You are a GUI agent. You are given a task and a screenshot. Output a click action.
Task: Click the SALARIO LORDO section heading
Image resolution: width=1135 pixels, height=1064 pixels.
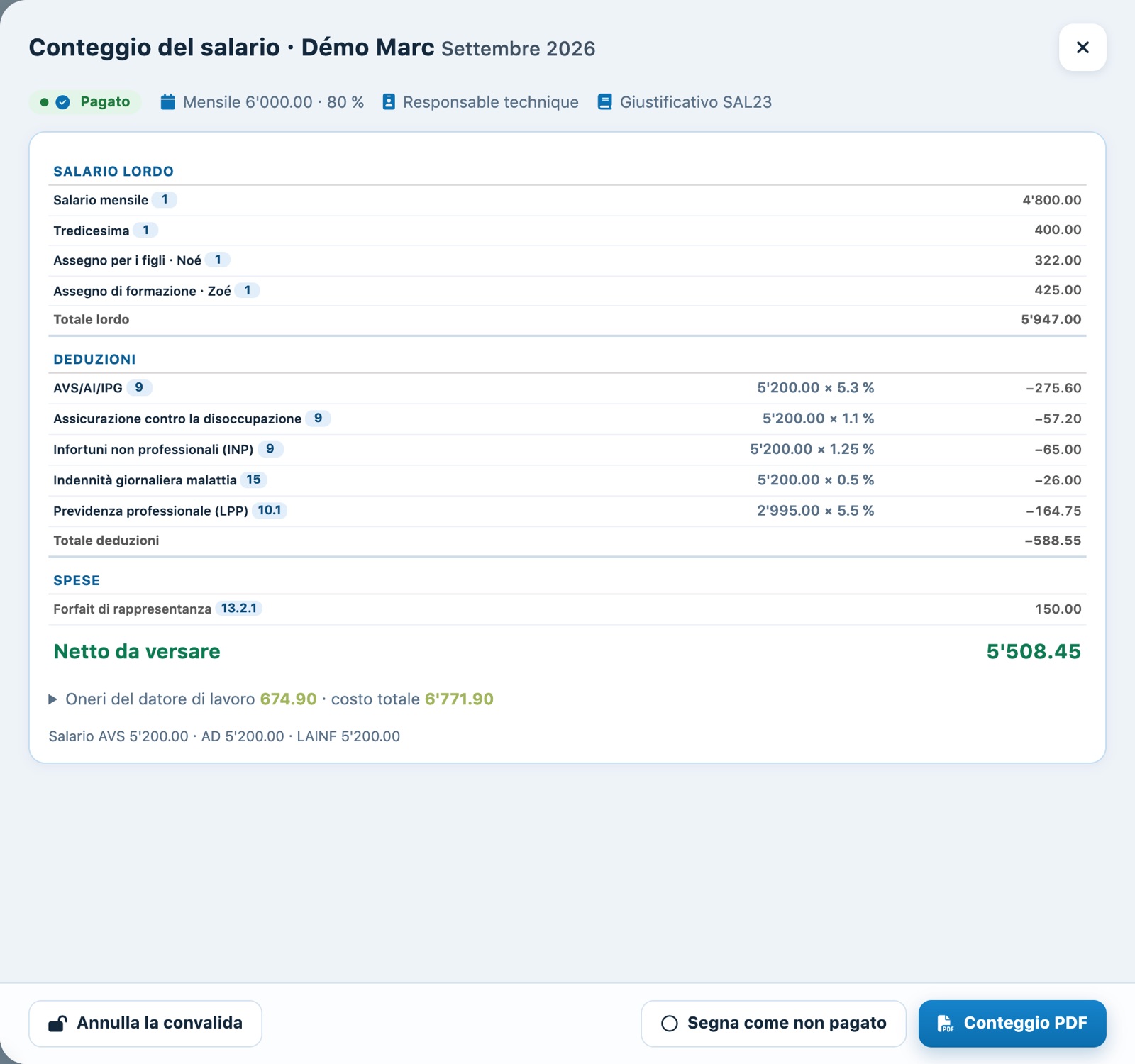point(113,172)
